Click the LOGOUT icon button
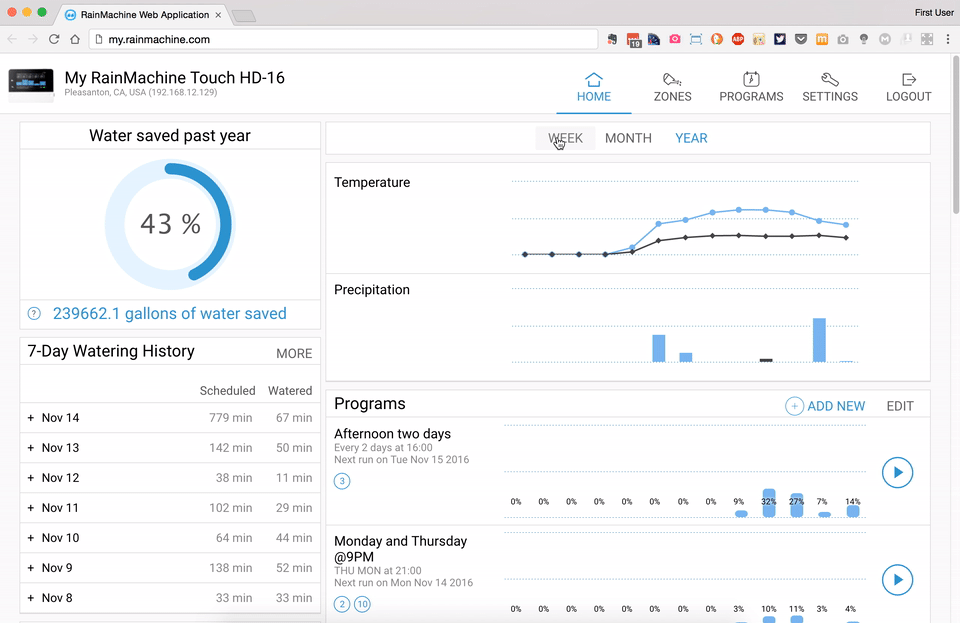Viewport: 960px width, 623px height. (909, 88)
